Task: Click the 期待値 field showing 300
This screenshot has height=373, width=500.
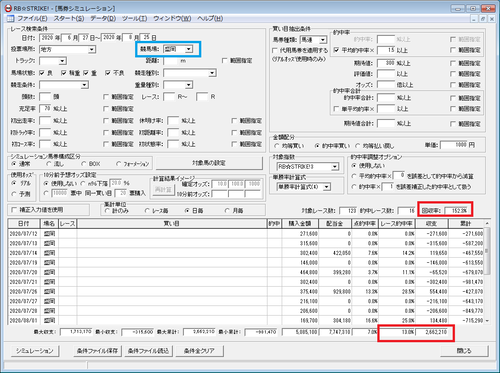Action: (386, 63)
